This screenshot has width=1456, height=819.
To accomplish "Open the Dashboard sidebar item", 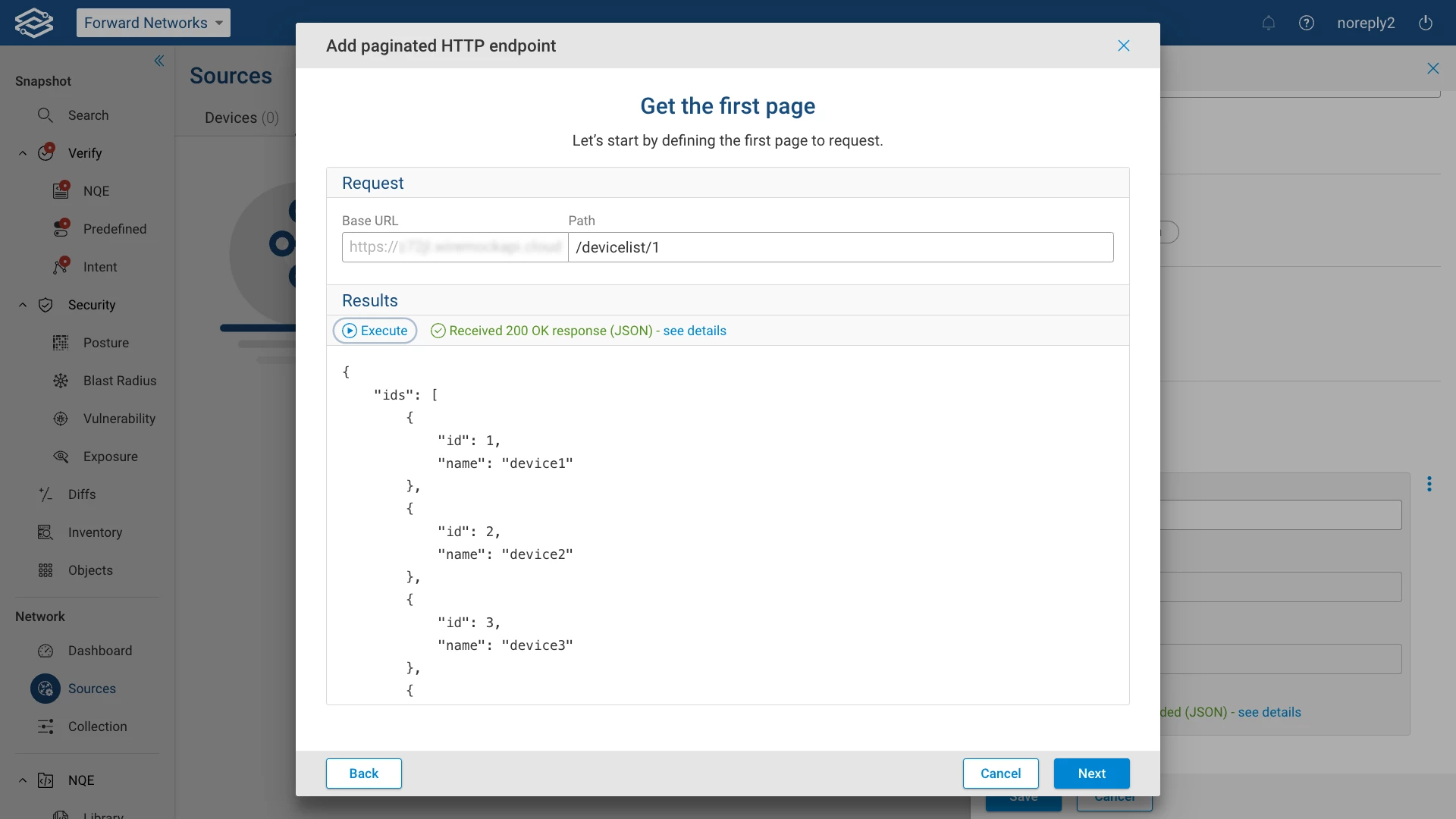I will point(99,651).
